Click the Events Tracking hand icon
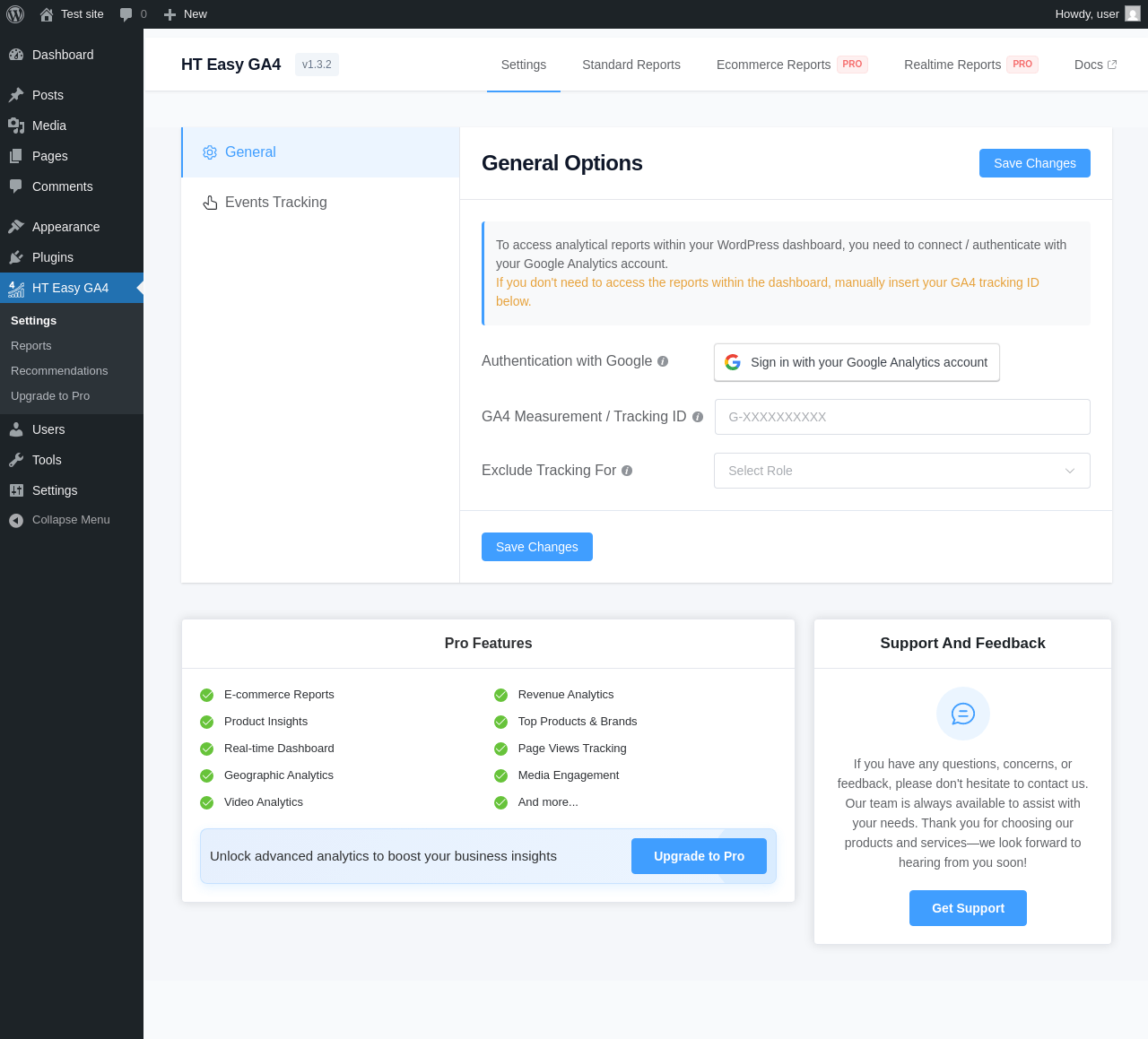This screenshot has height=1039, width=1148. coord(210,203)
